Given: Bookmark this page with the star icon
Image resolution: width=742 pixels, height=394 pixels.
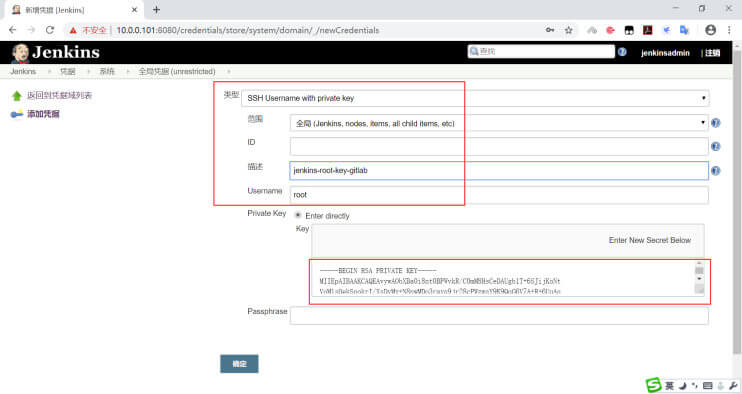Looking at the screenshot, I should coord(568,30).
